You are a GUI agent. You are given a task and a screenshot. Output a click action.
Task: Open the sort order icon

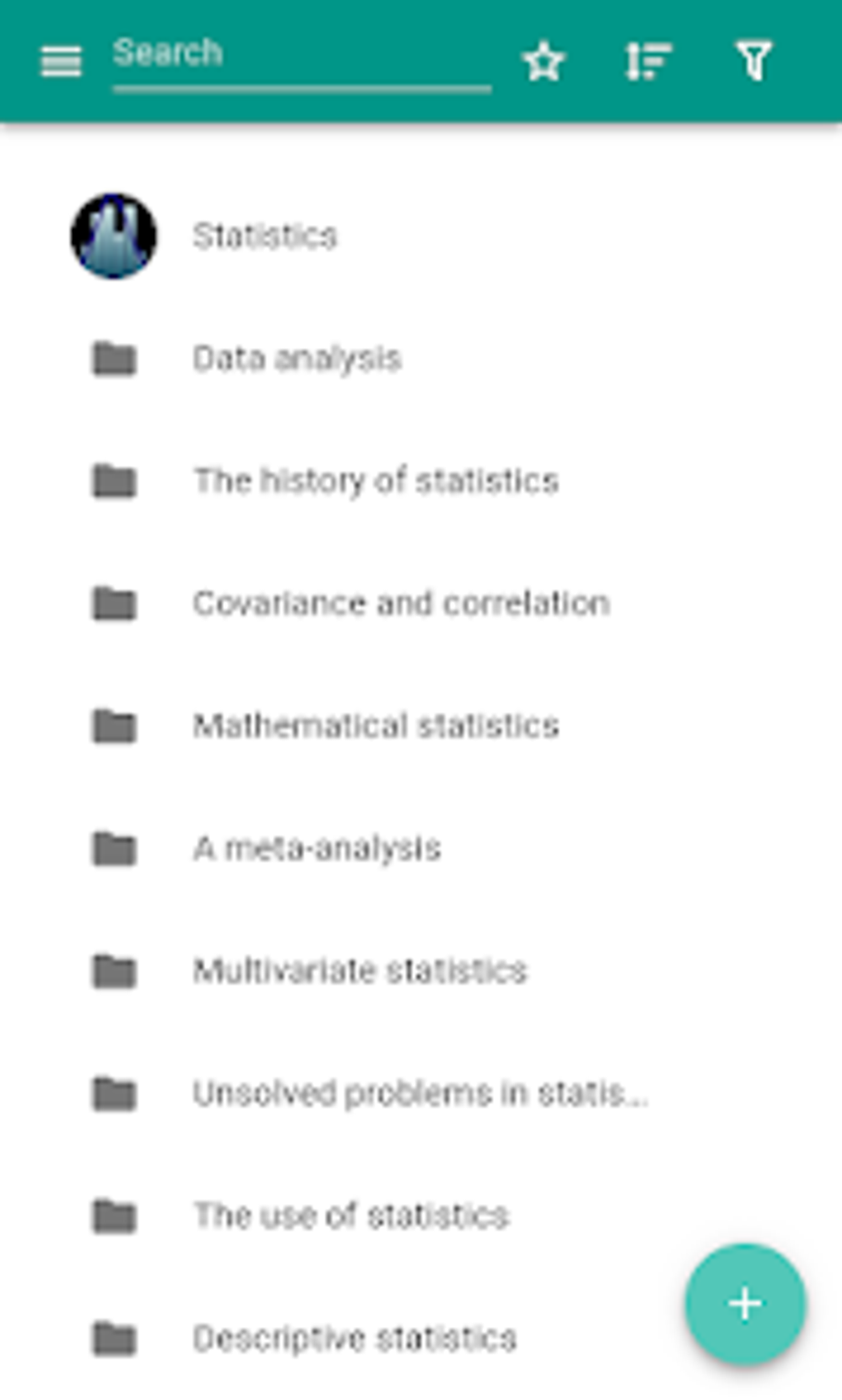click(x=646, y=61)
